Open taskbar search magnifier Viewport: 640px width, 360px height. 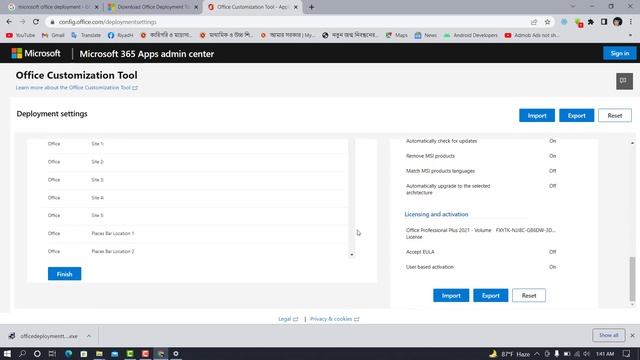(22, 353)
